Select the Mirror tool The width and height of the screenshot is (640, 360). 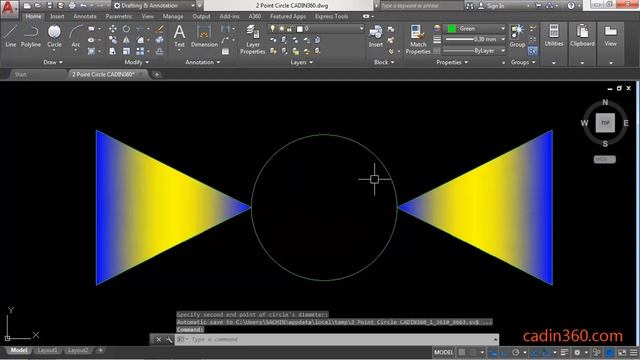[127, 40]
